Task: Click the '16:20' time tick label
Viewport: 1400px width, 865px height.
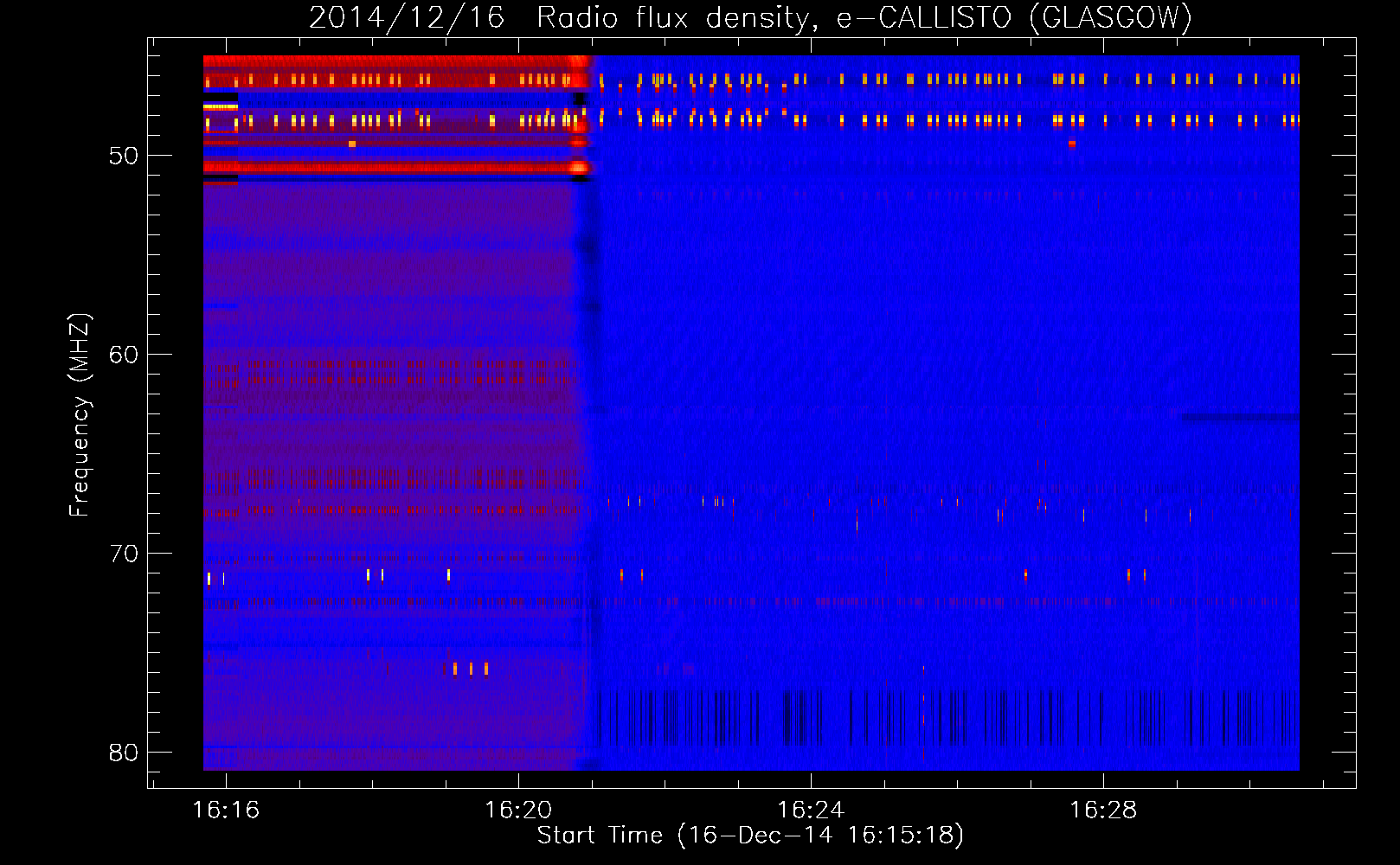Action: [x=518, y=810]
